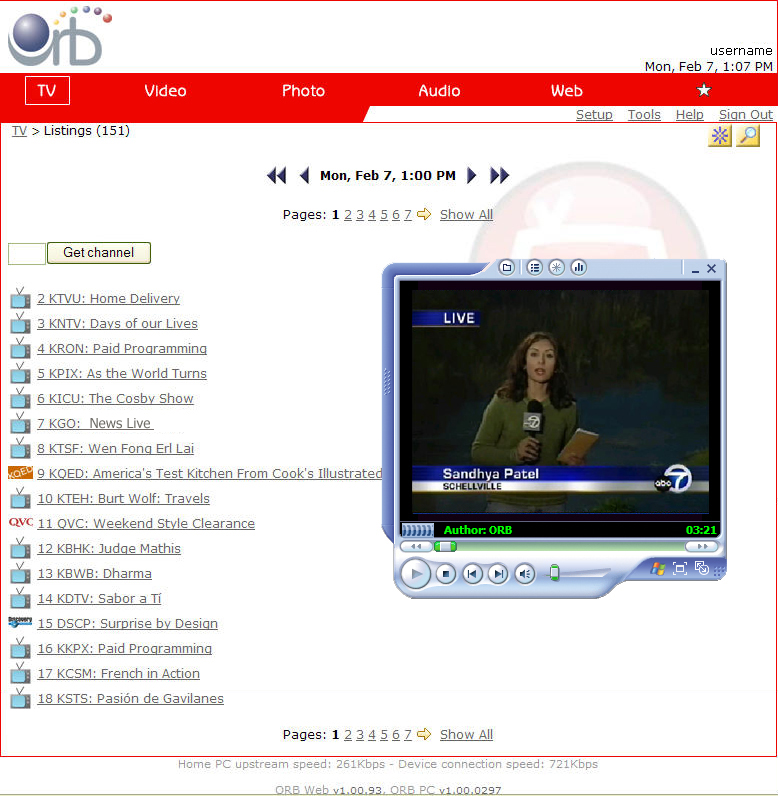Mute the media player sound

[525, 574]
